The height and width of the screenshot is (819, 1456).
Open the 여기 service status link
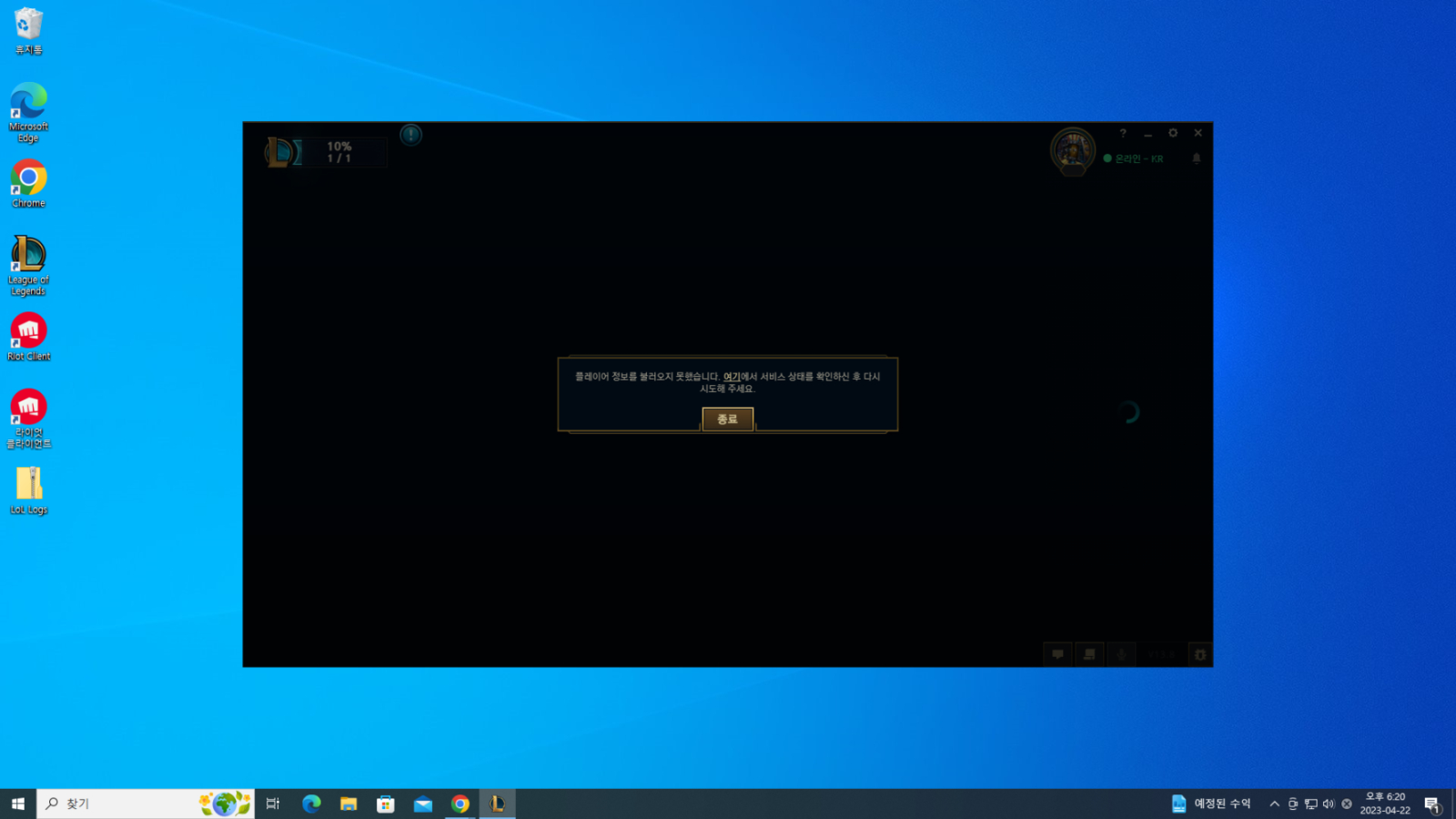(x=731, y=377)
